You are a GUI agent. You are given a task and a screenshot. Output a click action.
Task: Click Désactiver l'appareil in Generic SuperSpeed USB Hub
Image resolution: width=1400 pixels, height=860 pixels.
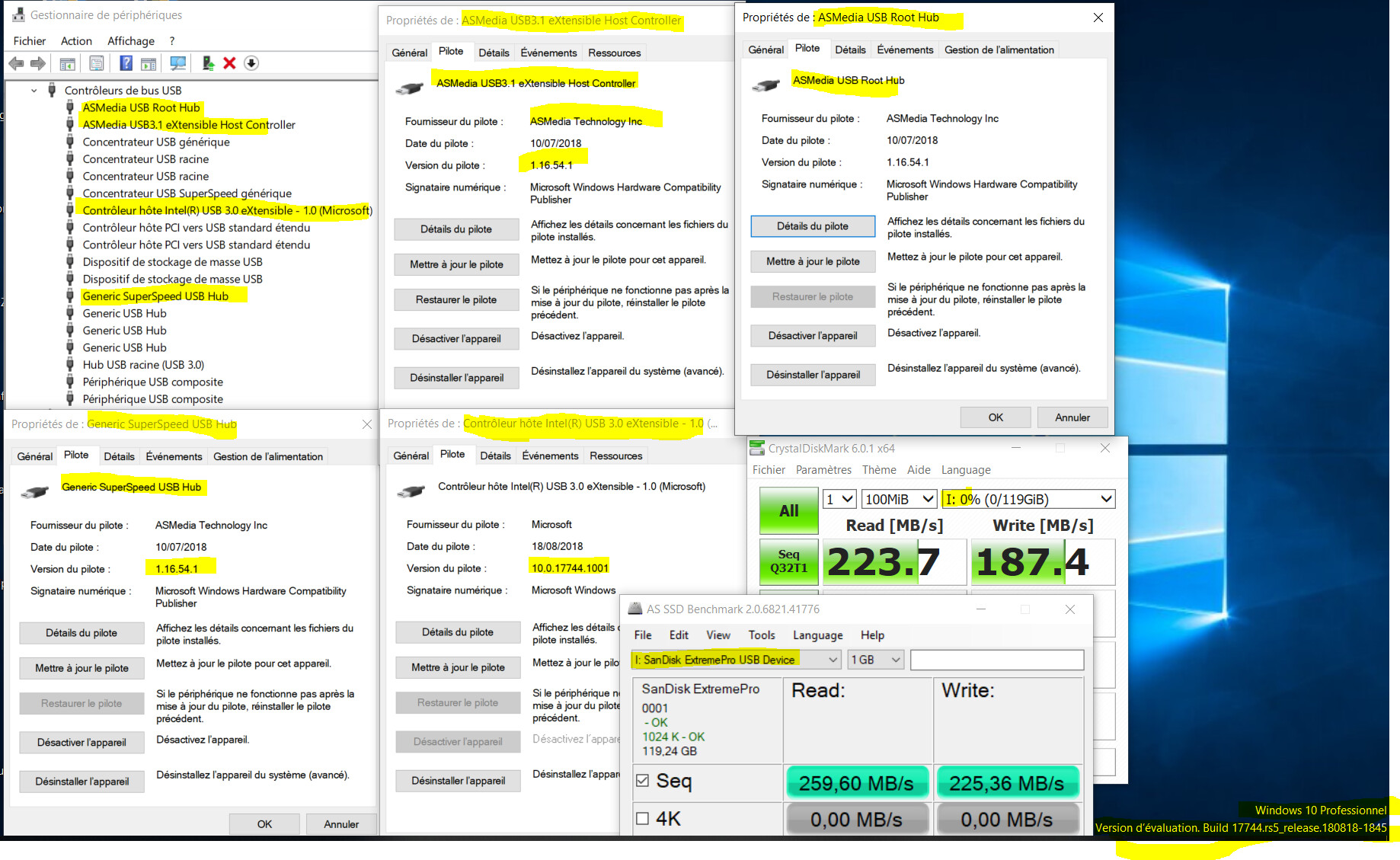[82, 743]
